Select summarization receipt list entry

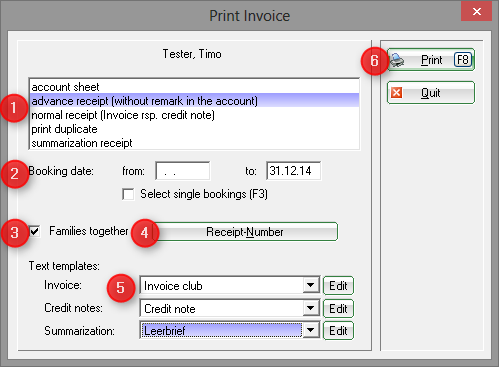pyautogui.click(x=195, y=143)
